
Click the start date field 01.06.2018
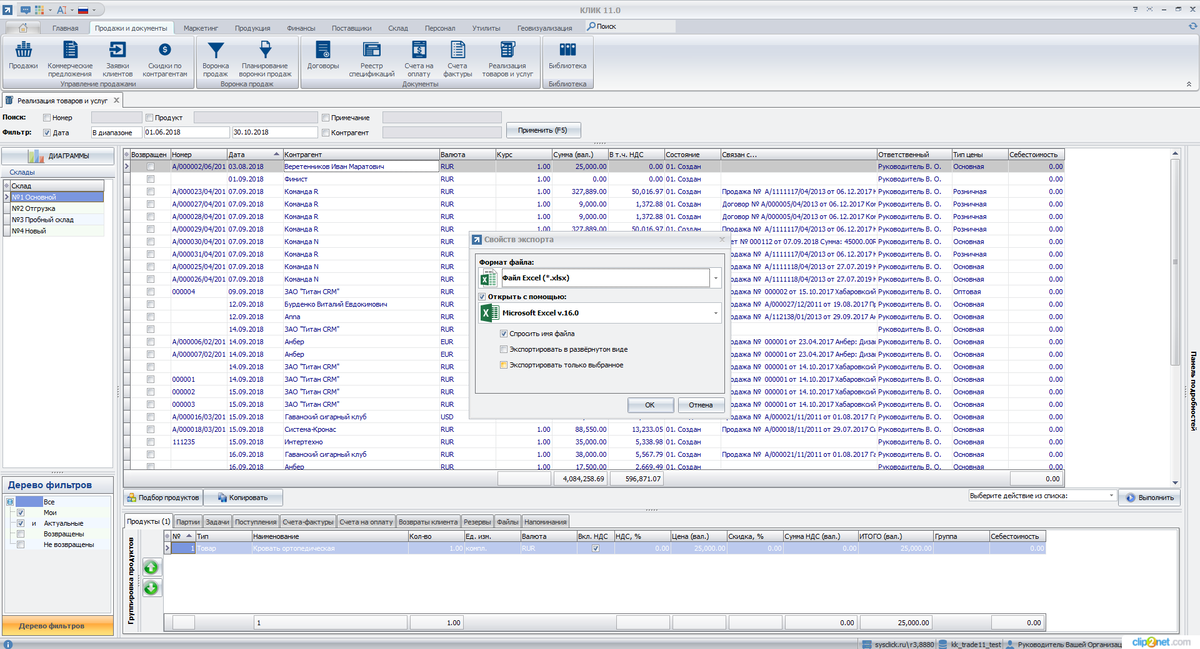pos(185,132)
